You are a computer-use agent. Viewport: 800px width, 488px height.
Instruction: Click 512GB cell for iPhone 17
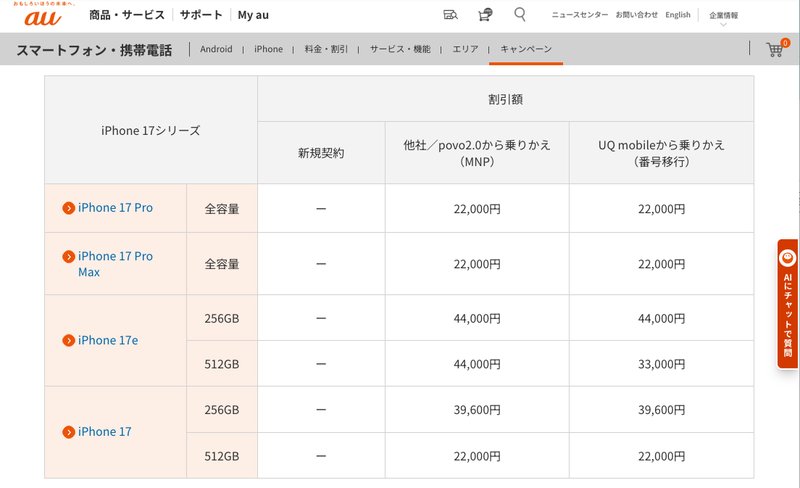pos(222,456)
